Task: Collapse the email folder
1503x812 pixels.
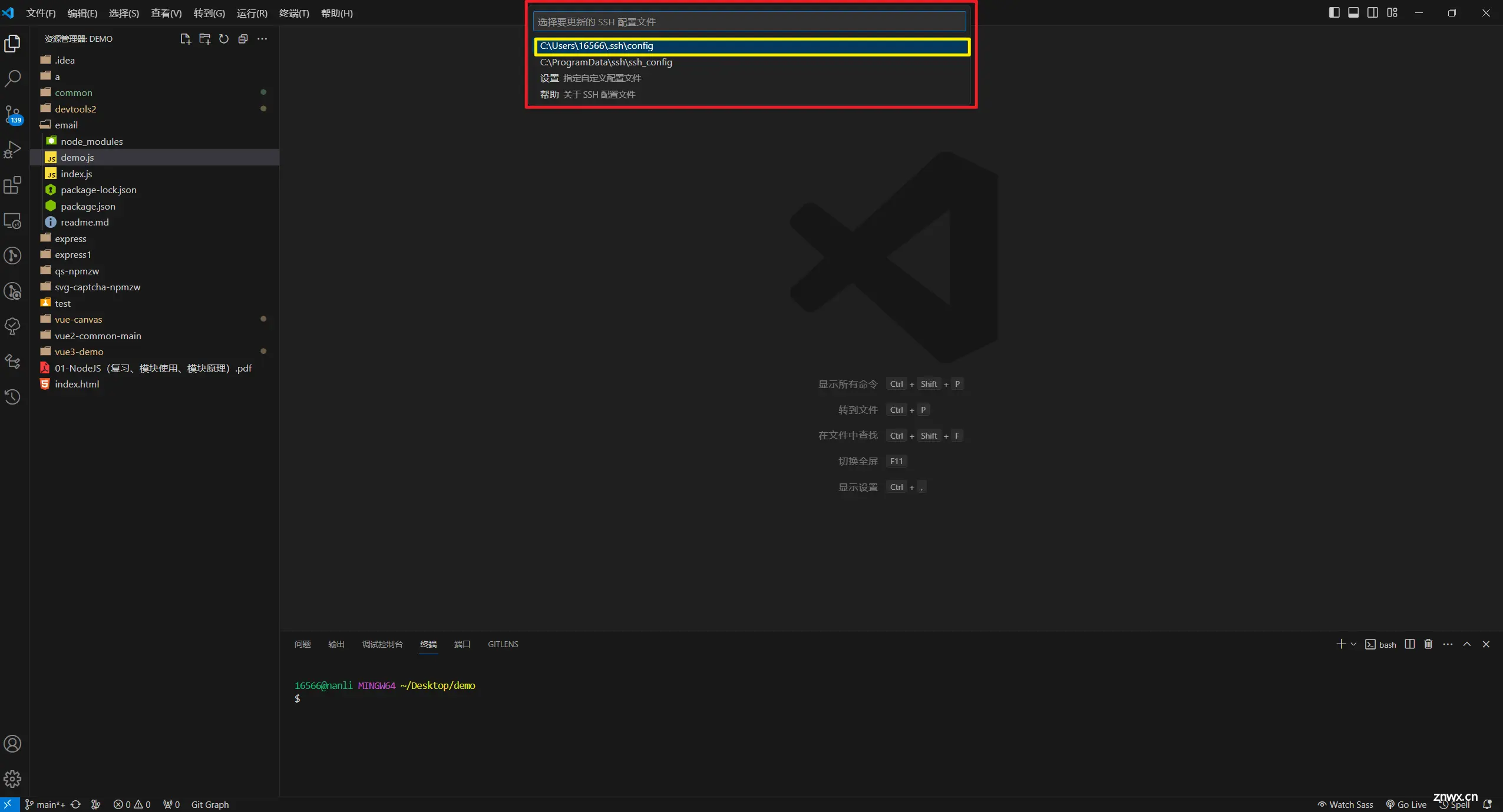Action: pos(154,125)
